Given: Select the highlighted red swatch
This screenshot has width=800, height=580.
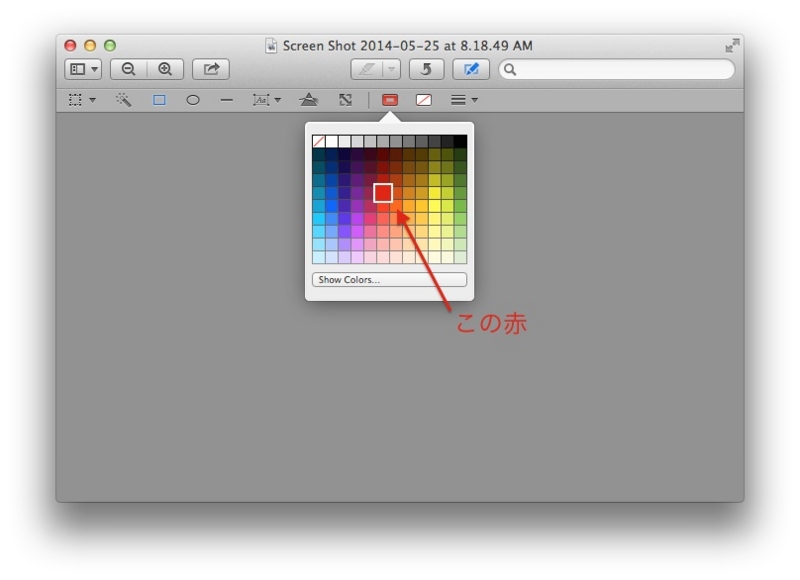Looking at the screenshot, I should 383,193.
